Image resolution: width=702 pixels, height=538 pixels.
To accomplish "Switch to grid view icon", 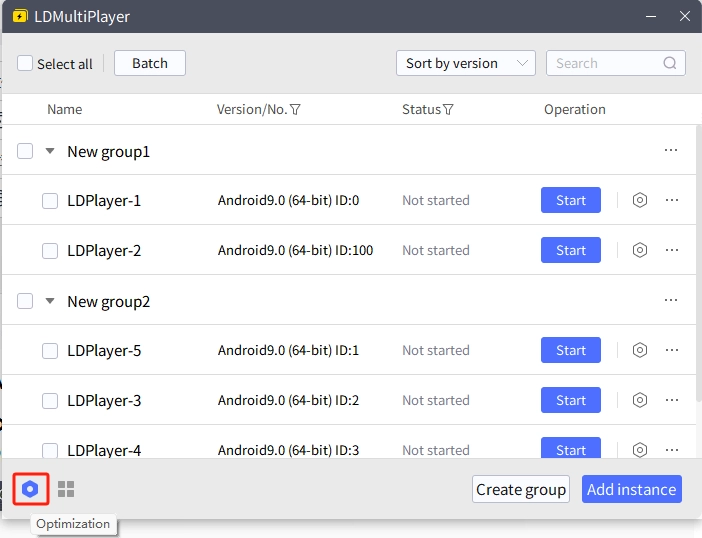I will point(66,489).
